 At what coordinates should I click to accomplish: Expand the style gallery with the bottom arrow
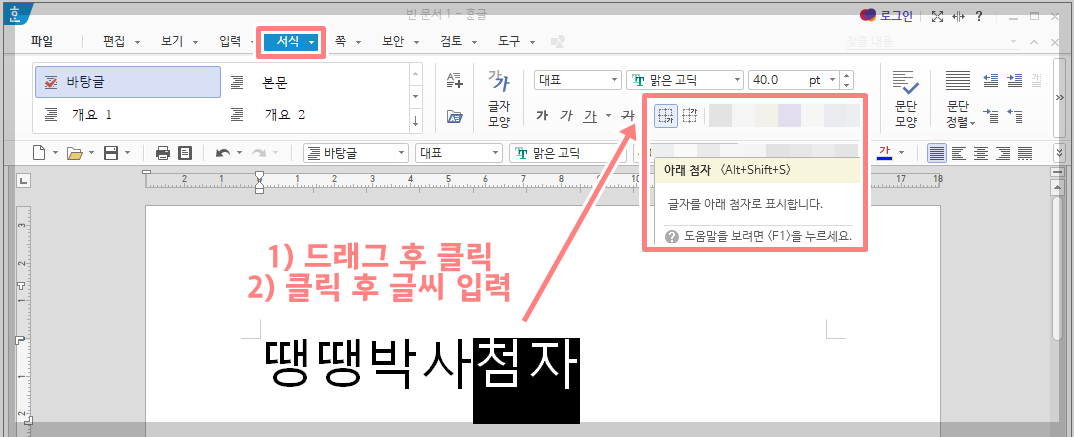(415, 122)
